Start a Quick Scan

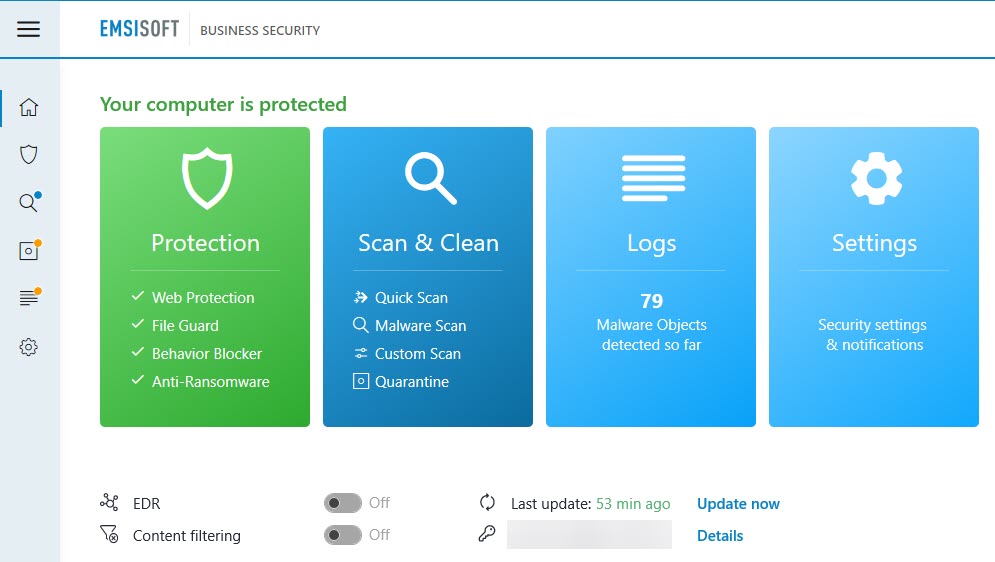[x=411, y=297]
